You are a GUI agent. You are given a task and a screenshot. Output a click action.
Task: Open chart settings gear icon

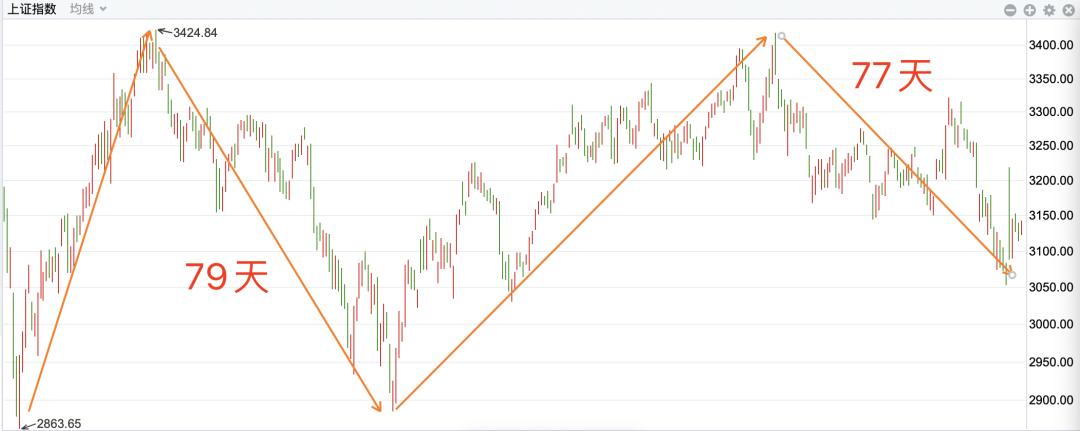pos(1048,9)
